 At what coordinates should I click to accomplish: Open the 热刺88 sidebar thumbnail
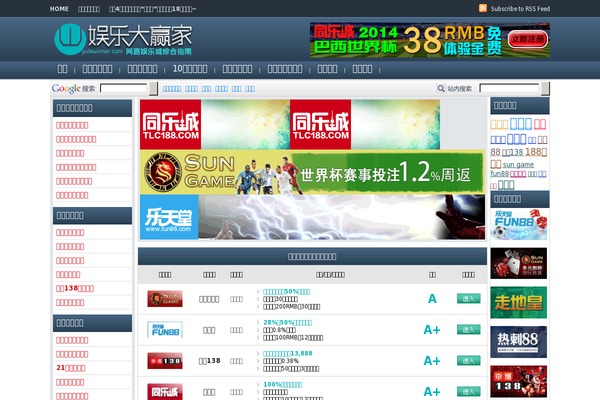[519, 342]
